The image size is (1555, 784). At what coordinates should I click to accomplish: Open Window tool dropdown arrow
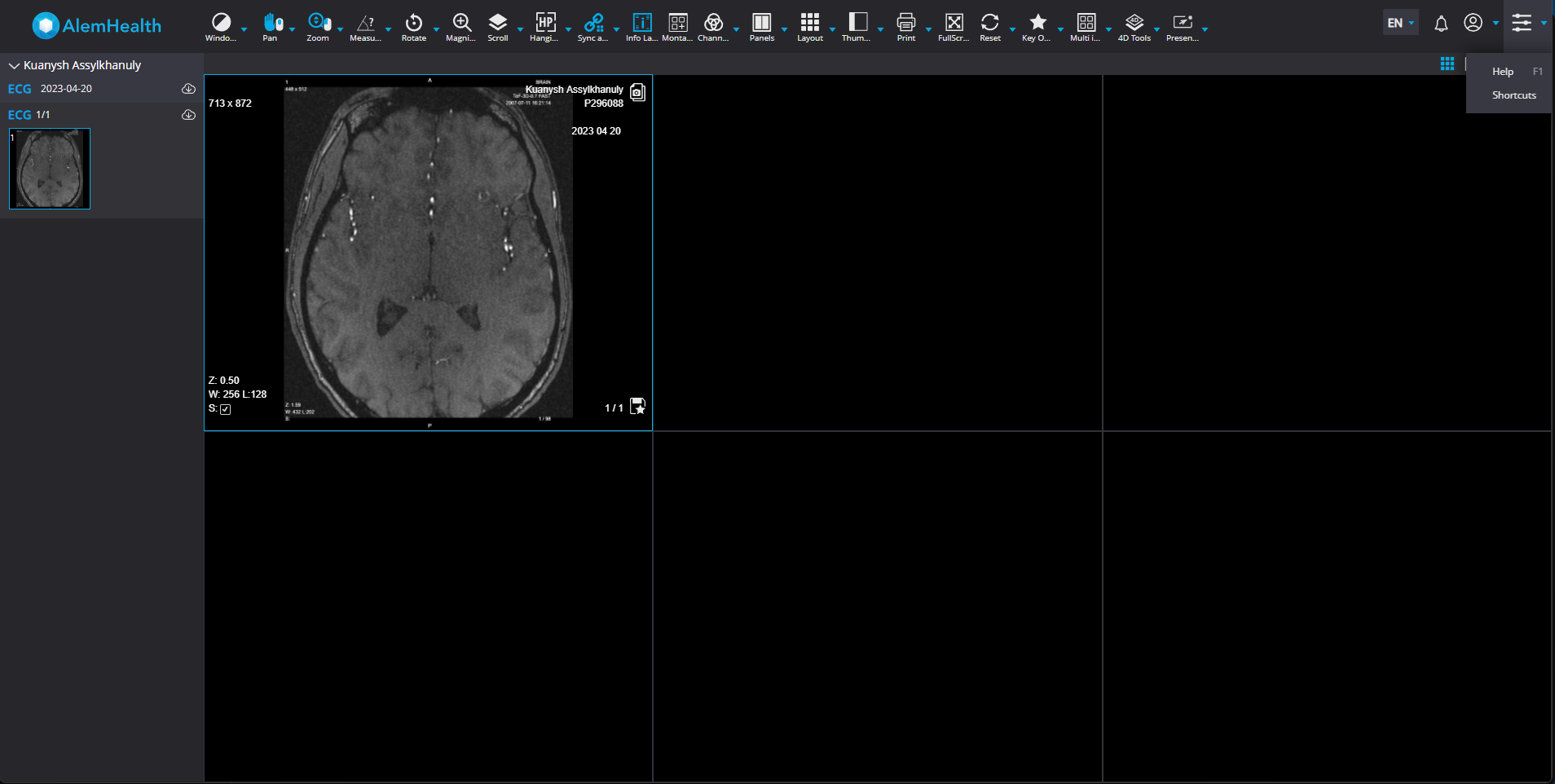244,29
